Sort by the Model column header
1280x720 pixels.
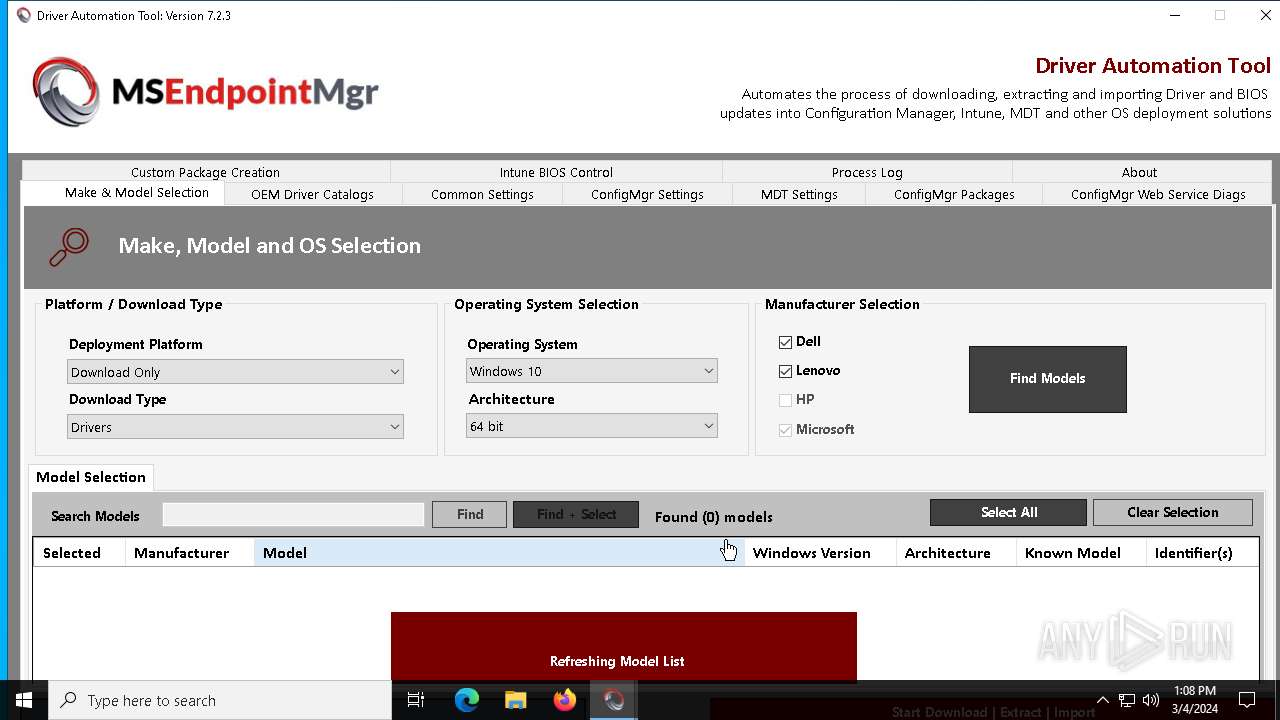tap(499, 553)
